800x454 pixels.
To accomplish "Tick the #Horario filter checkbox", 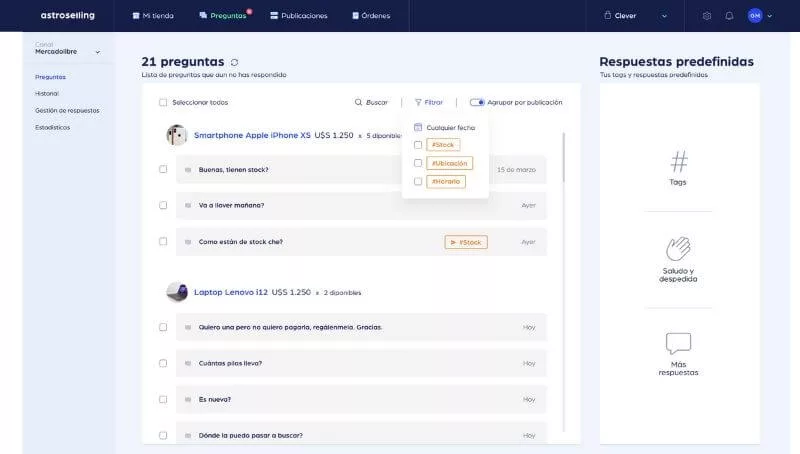I will [418, 181].
